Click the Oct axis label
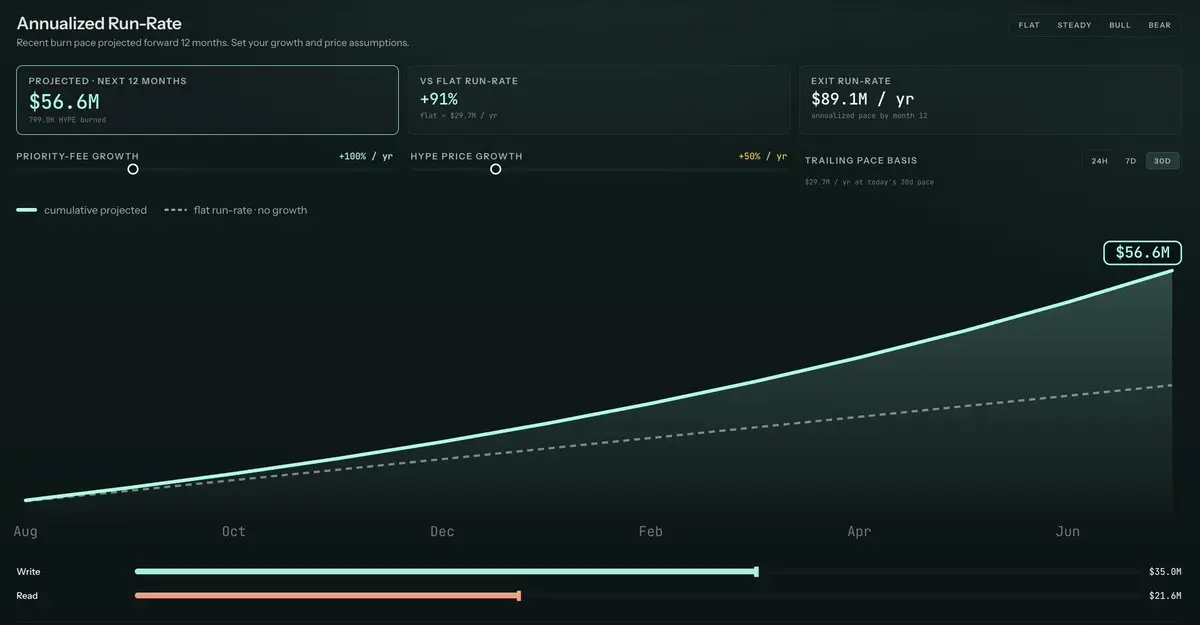This screenshot has width=1200, height=625. click(234, 532)
